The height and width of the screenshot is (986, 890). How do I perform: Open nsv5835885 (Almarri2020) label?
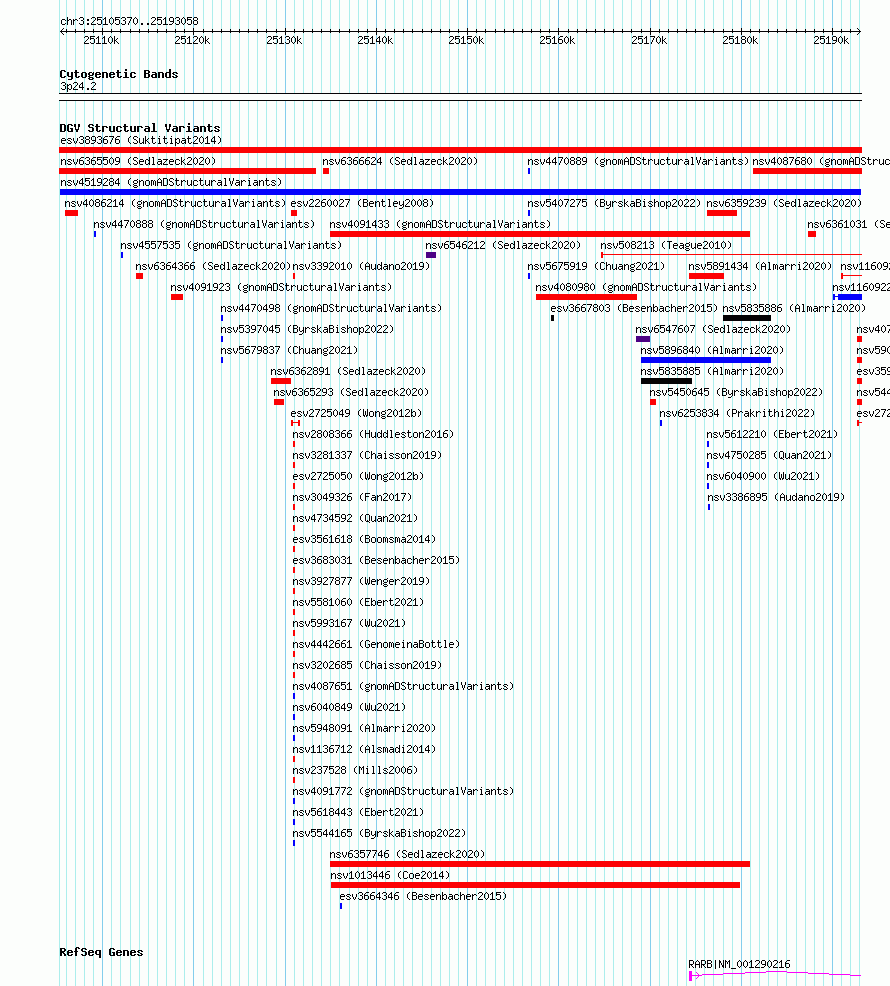pos(712,372)
